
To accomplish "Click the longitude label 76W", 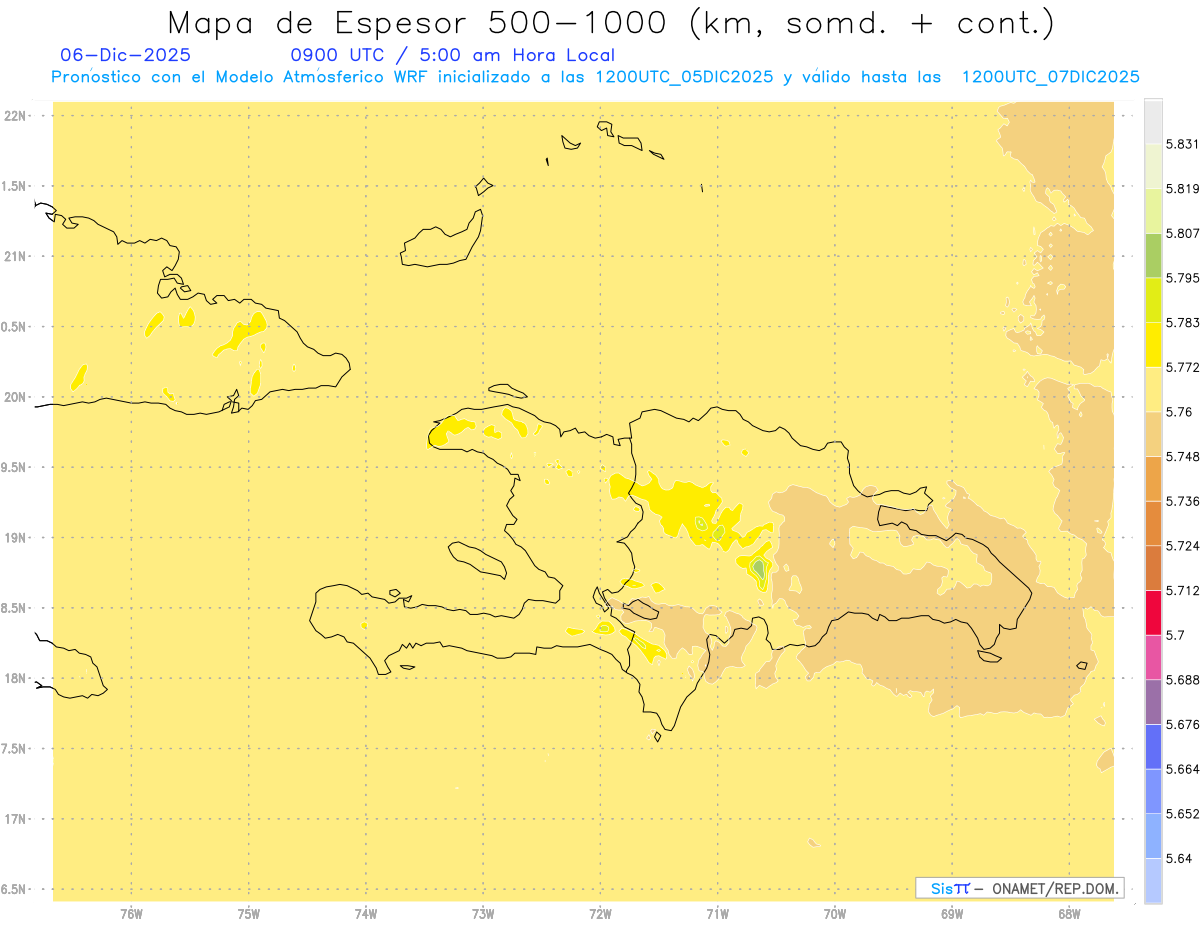I will coord(131,914).
